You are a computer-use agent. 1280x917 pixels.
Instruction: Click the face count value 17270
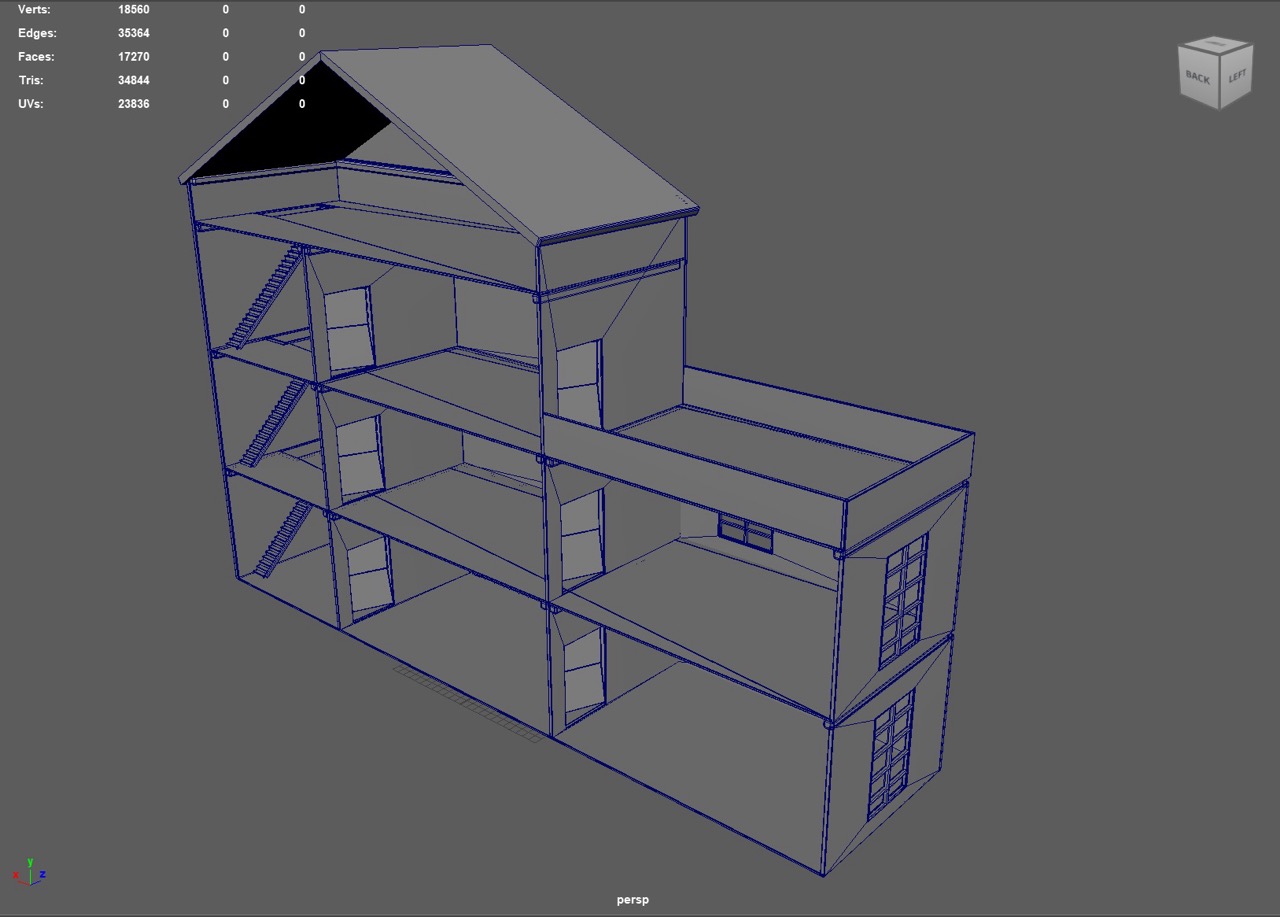click(x=134, y=57)
